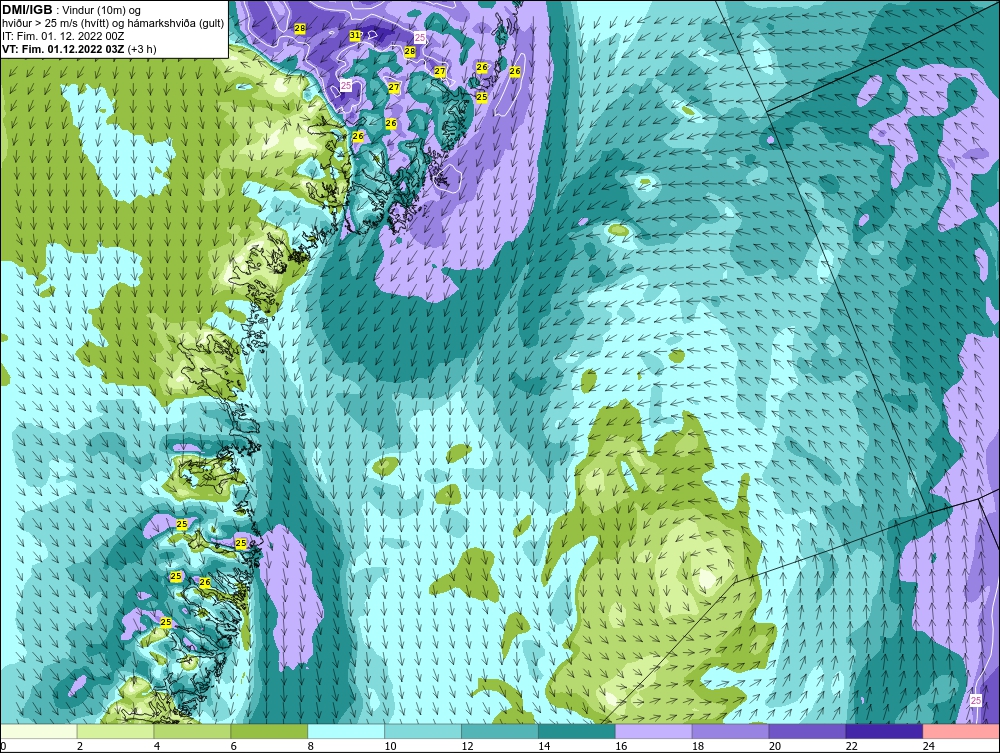
Task: Click the 22–24 m/s dark indigo legend swatch
Action: click(884, 731)
